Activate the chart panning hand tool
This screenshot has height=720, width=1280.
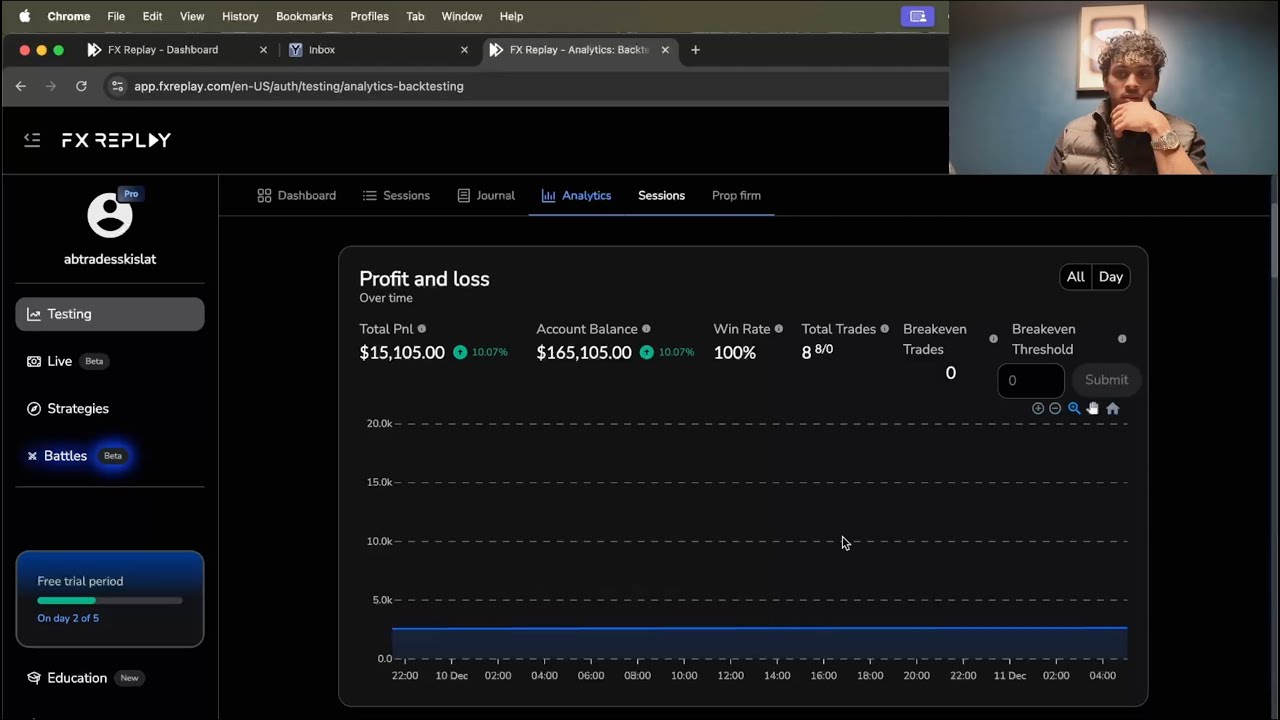click(x=1093, y=408)
